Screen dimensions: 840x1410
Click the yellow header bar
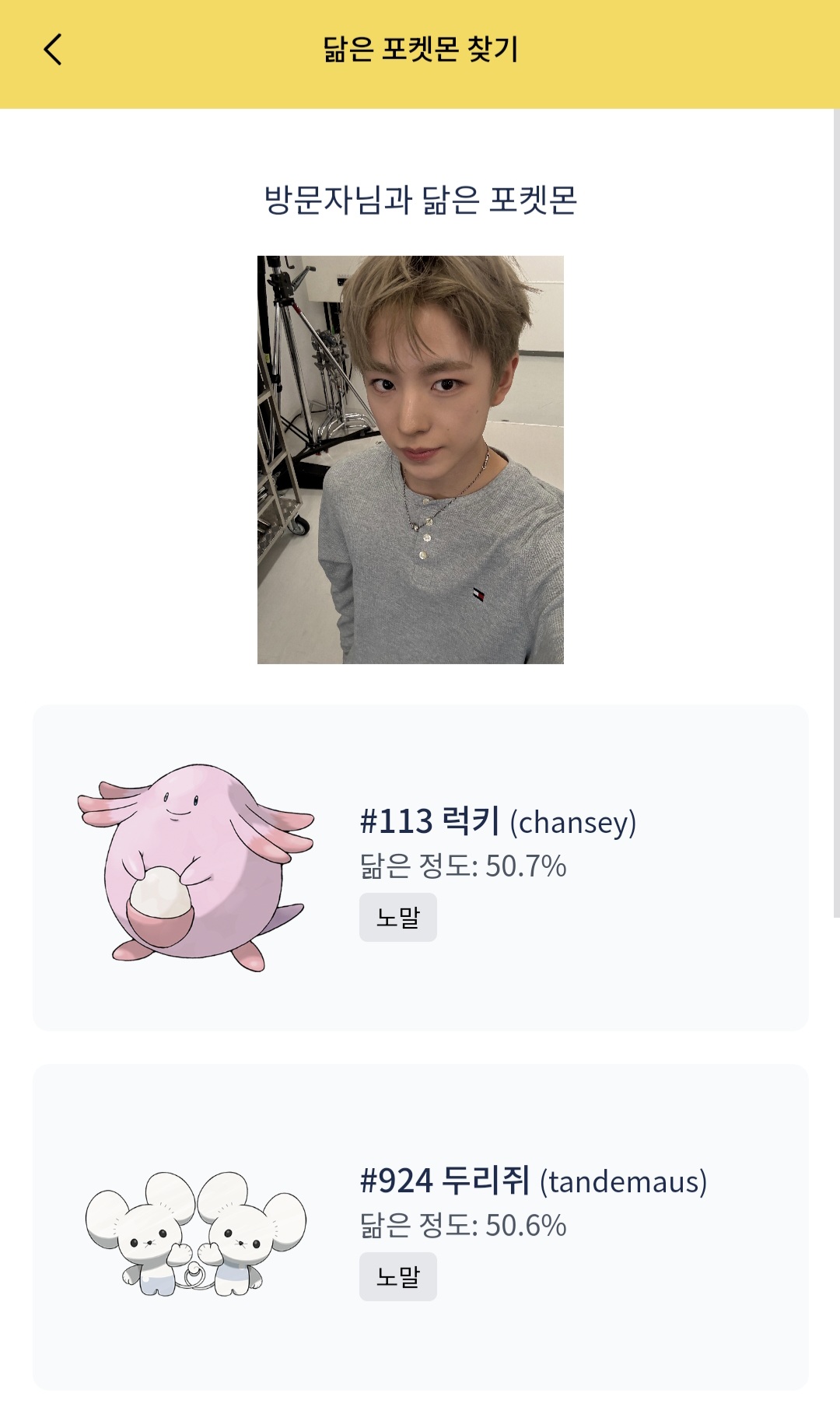click(x=420, y=54)
